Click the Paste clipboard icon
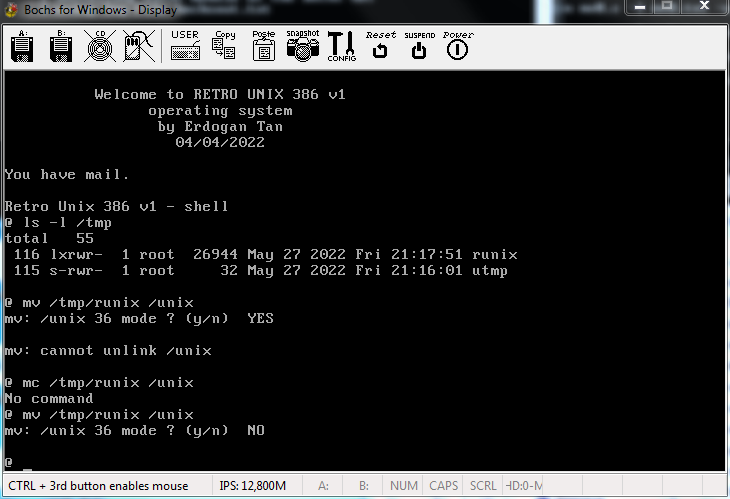 [x=264, y=46]
